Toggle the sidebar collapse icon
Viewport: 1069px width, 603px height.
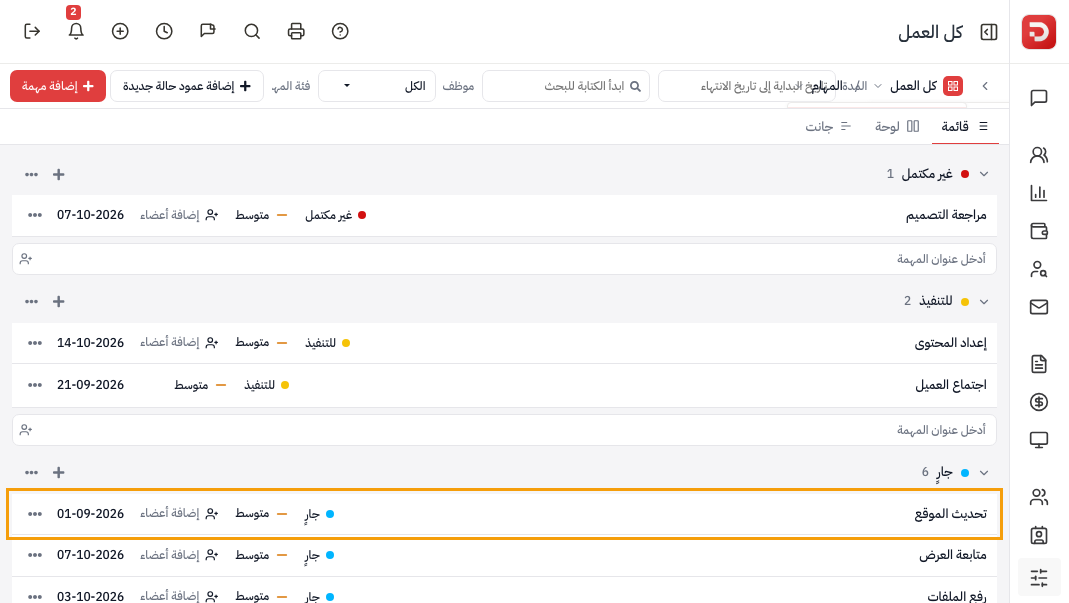(x=989, y=32)
